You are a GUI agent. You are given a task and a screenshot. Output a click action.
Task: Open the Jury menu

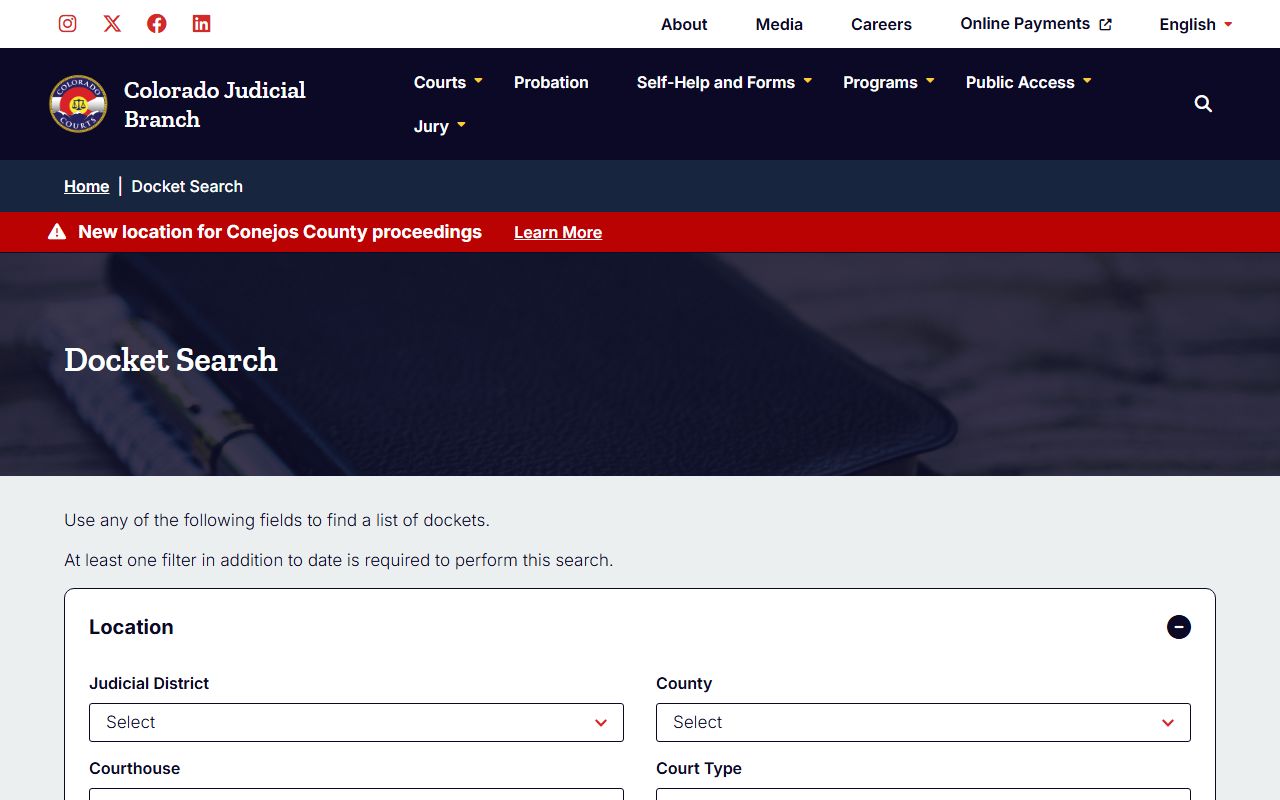(x=440, y=126)
